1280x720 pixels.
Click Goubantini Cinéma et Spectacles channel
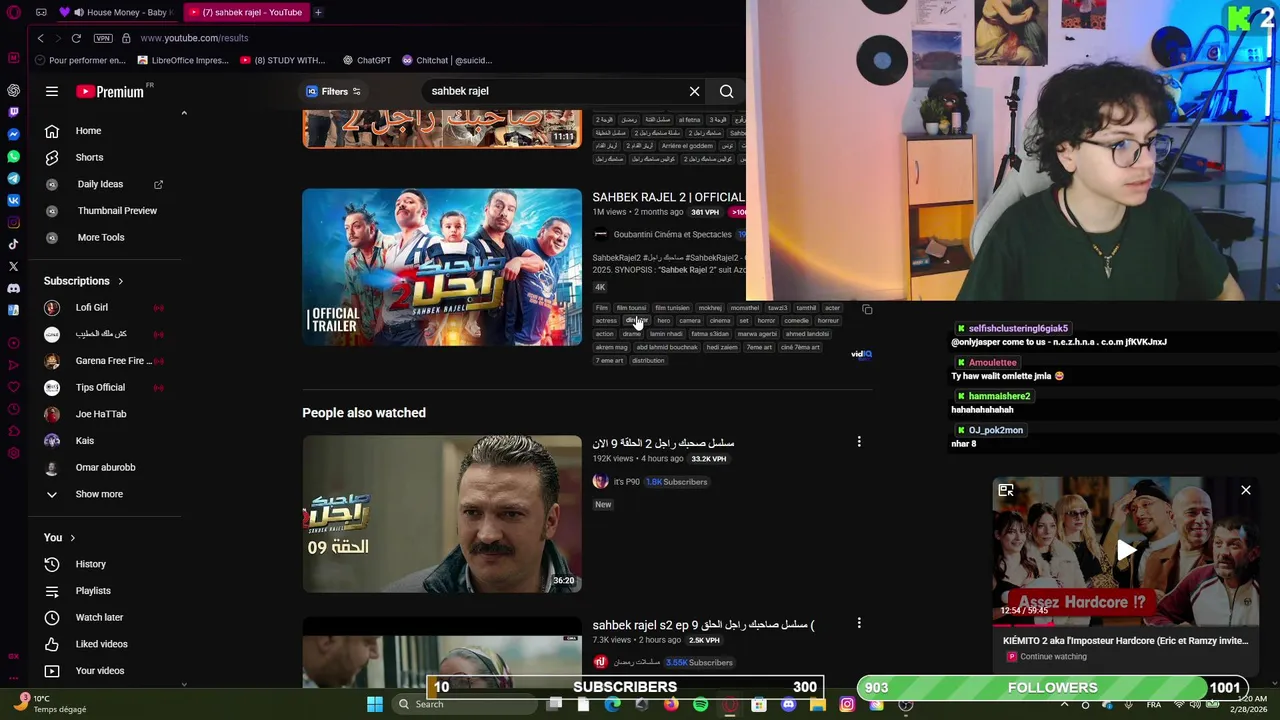point(672,235)
